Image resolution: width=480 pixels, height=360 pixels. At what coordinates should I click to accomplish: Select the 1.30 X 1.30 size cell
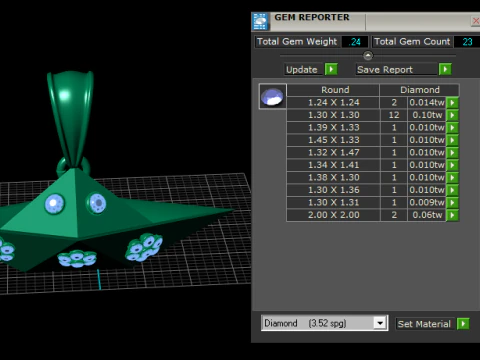333,115
